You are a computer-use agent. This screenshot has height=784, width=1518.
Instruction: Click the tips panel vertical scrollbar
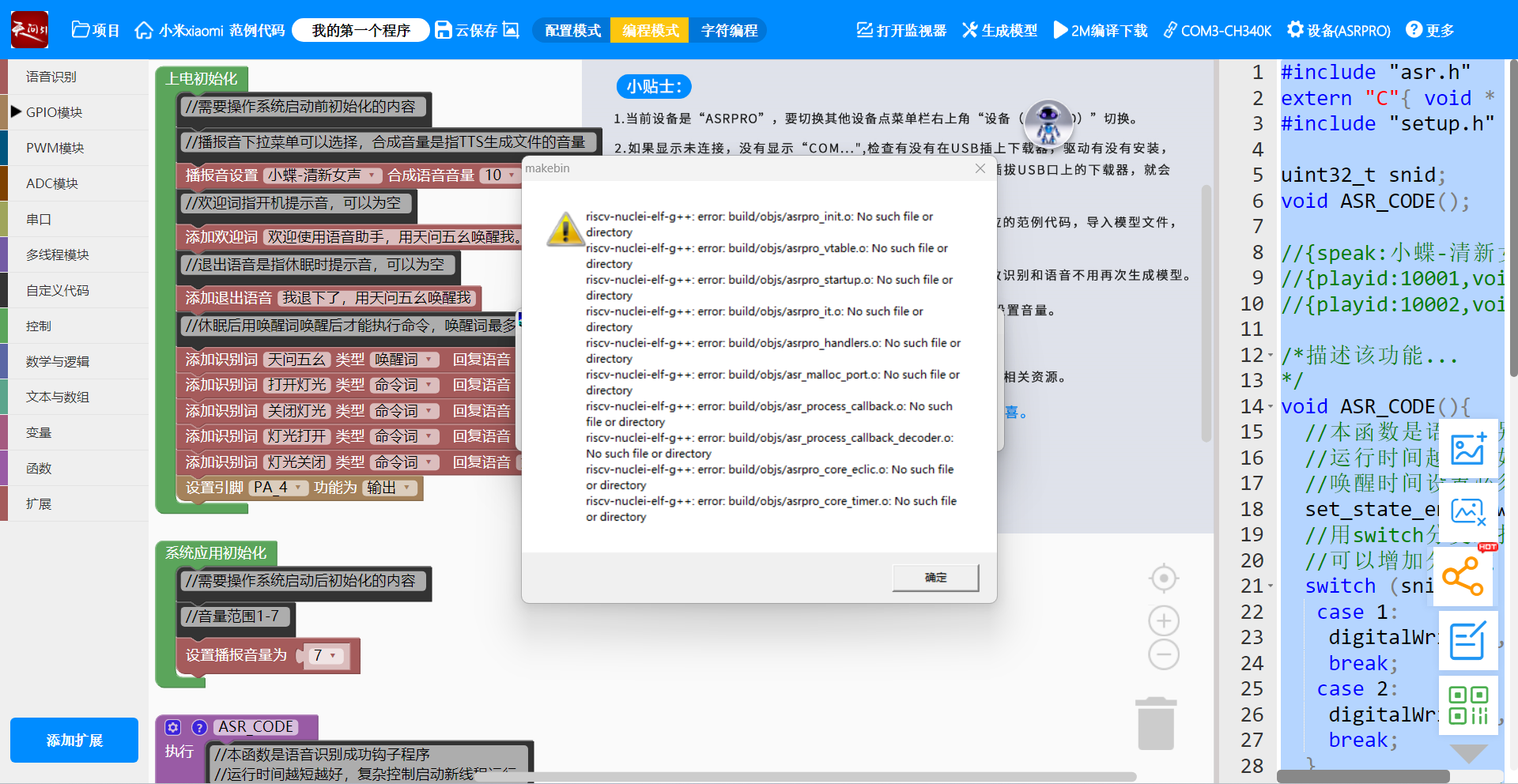click(x=1206, y=313)
